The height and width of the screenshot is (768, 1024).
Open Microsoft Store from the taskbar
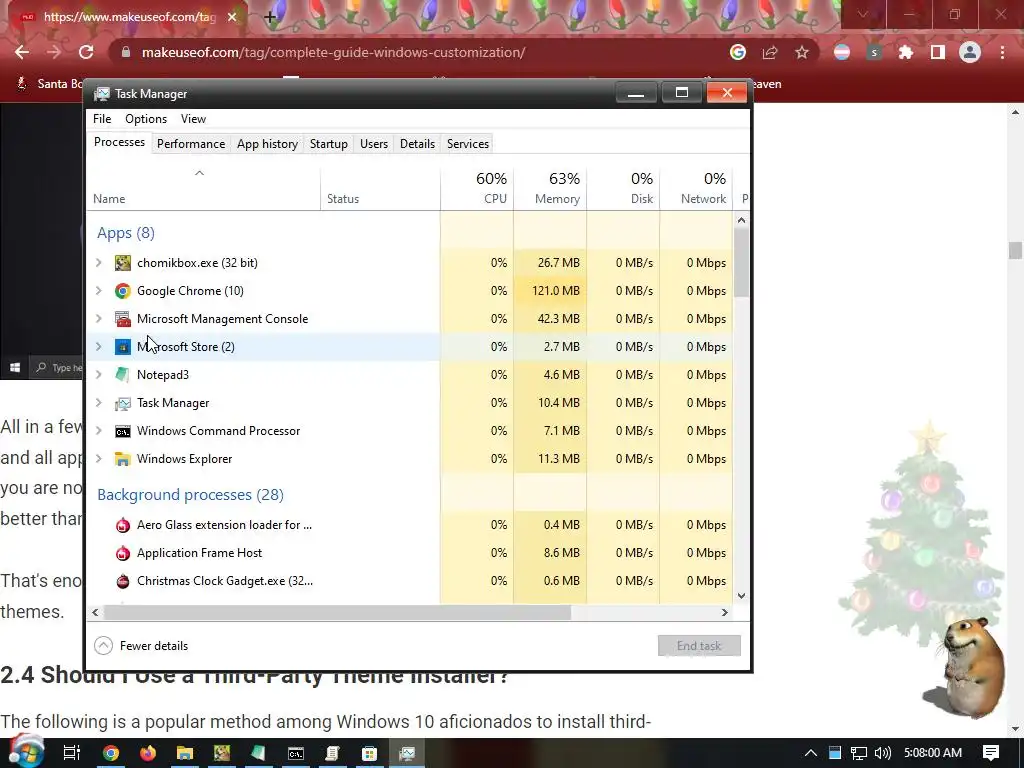[x=370, y=753]
